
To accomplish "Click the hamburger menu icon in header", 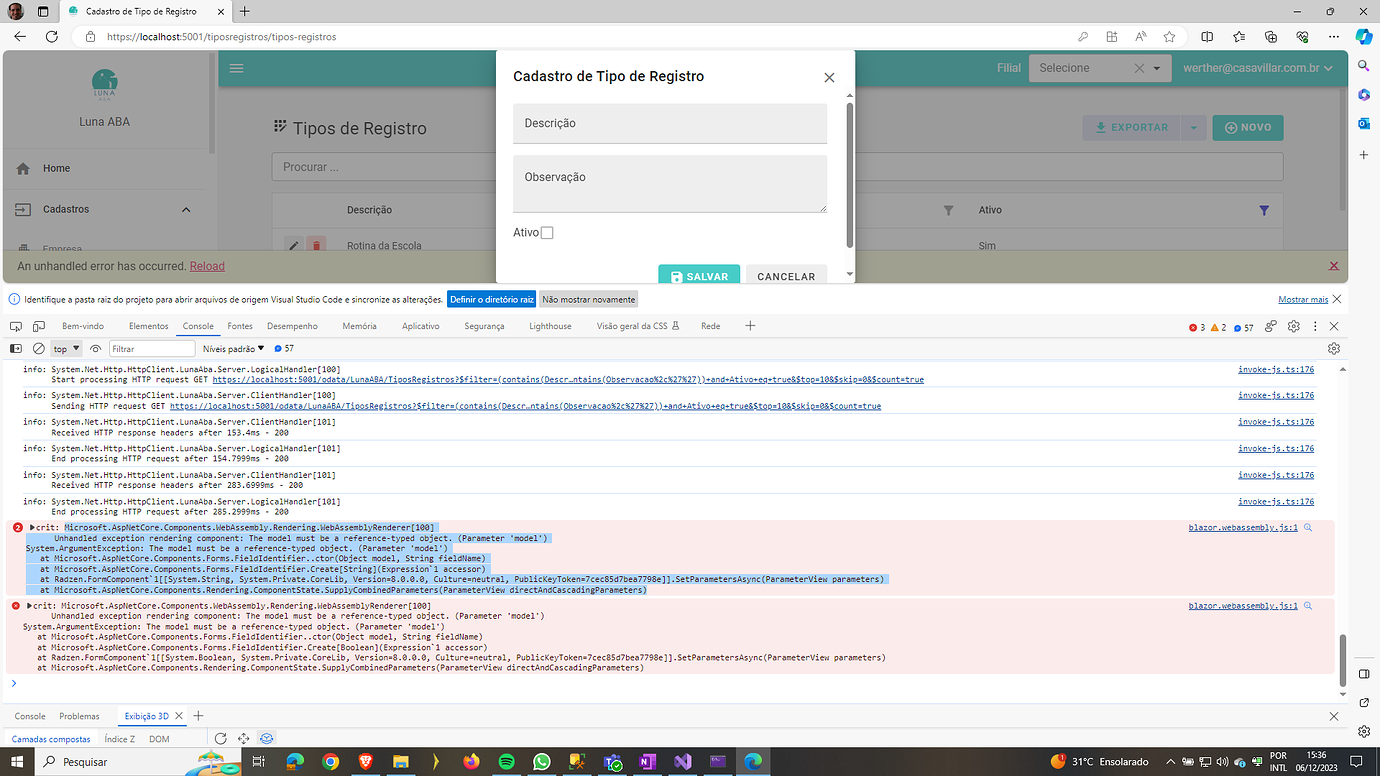I will click(x=236, y=68).
